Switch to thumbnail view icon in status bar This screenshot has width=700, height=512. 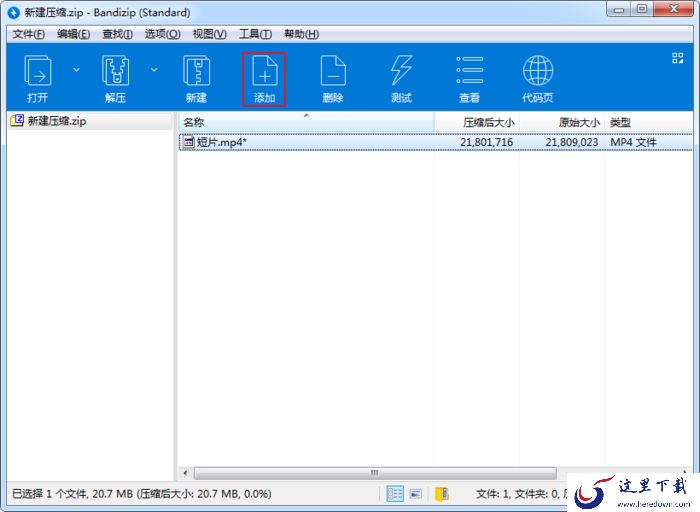click(416, 494)
